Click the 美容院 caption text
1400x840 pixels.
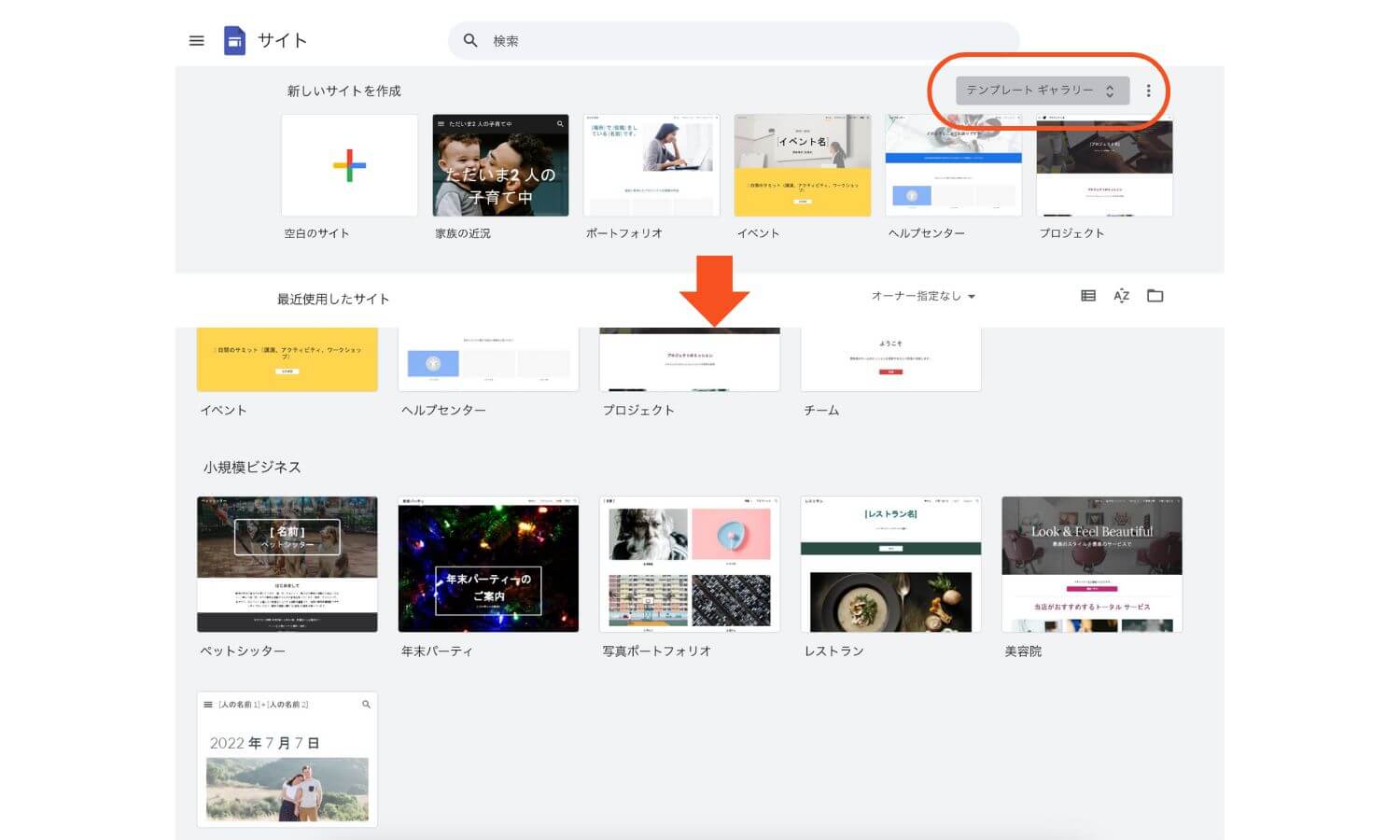[x=1023, y=651]
